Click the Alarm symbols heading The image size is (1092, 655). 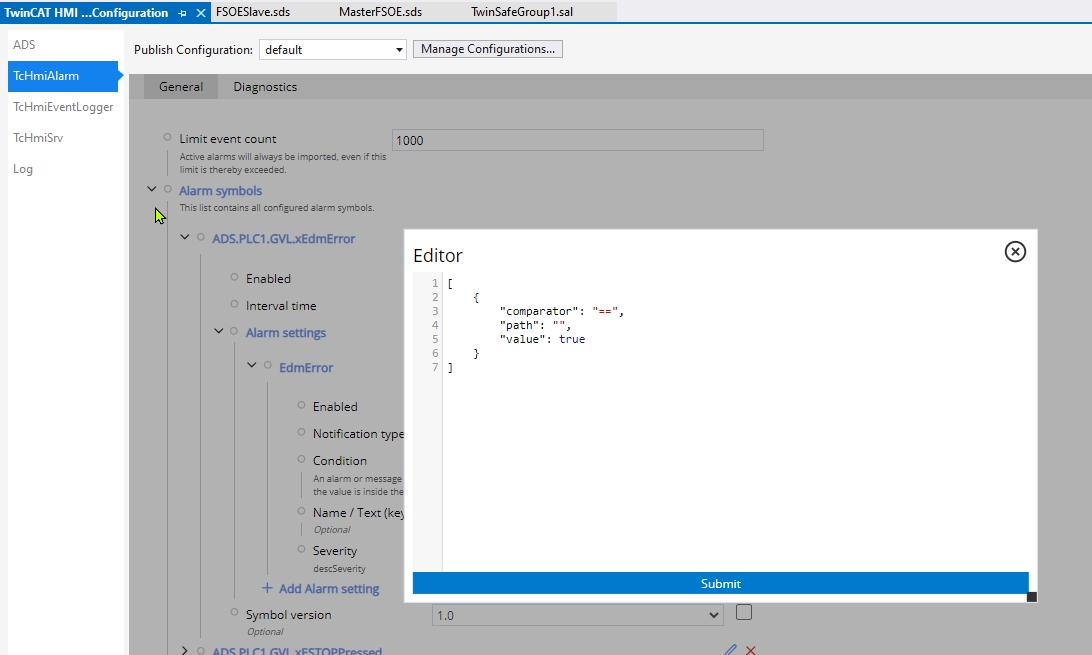click(220, 191)
